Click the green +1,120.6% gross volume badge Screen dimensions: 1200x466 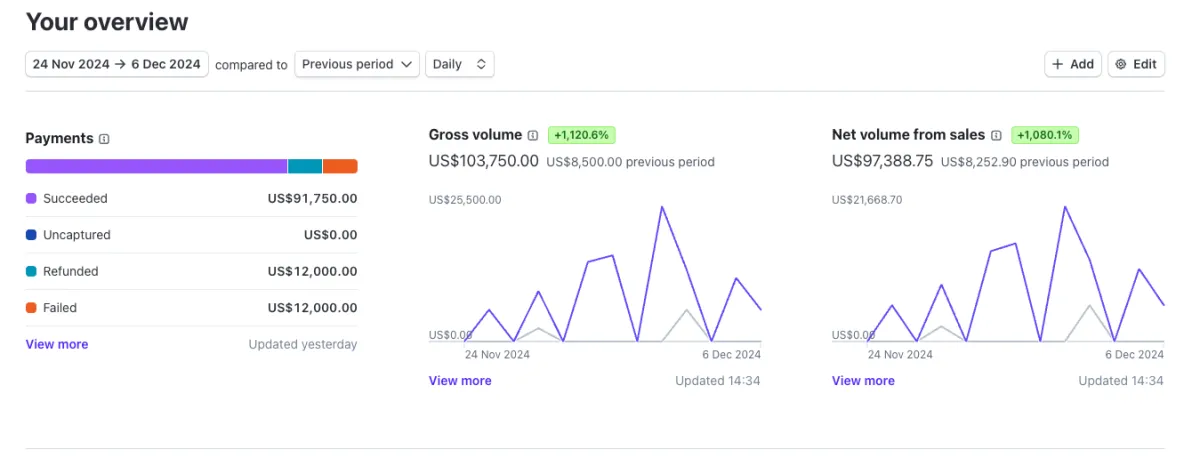[x=581, y=135]
